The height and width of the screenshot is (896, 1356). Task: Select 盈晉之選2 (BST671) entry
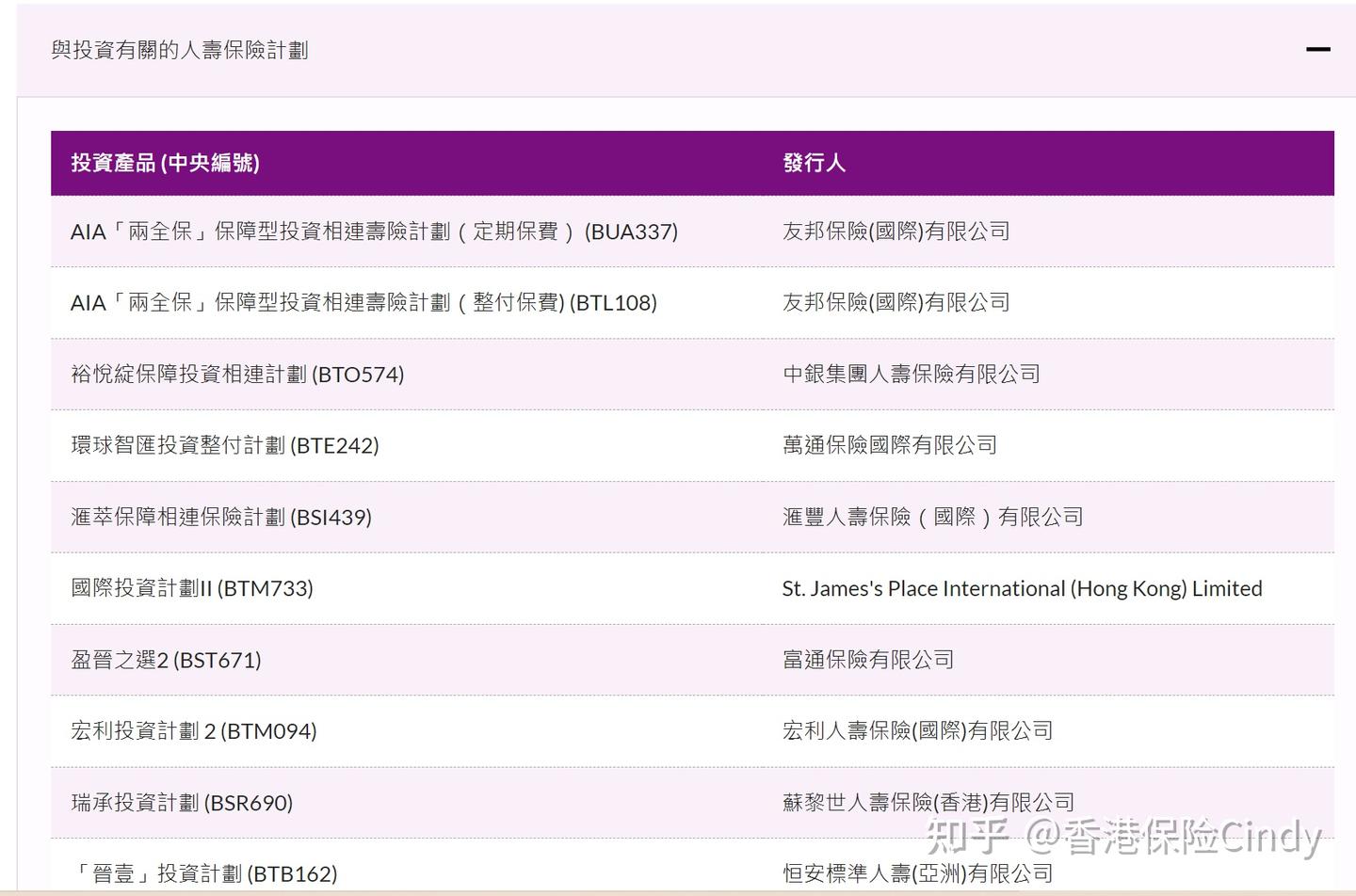(166, 660)
